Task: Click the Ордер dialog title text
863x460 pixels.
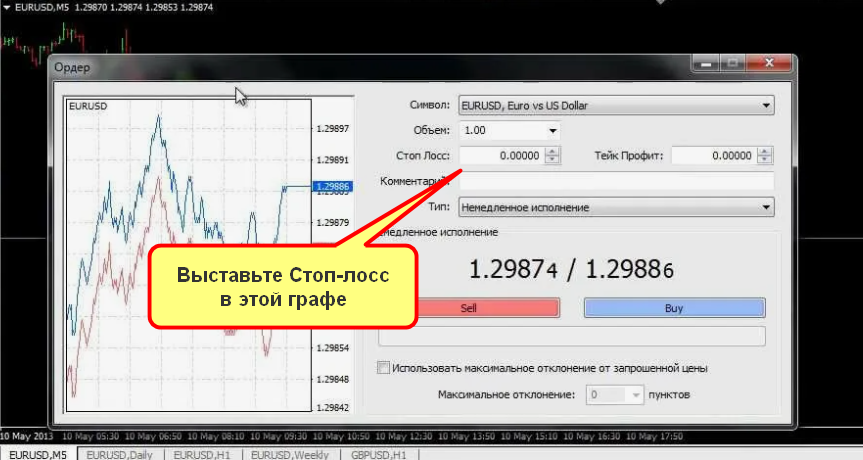Action: click(x=72, y=68)
